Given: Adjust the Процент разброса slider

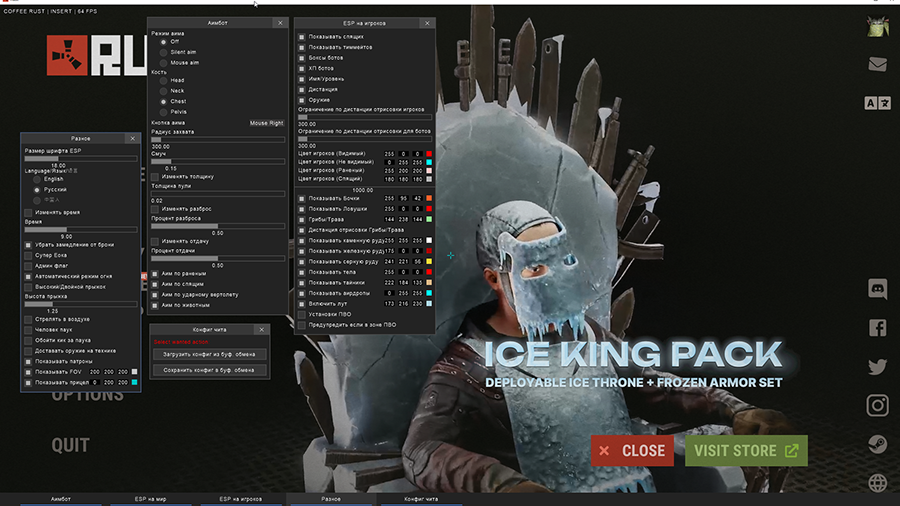Looking at the screenshot, I should 218,226.
